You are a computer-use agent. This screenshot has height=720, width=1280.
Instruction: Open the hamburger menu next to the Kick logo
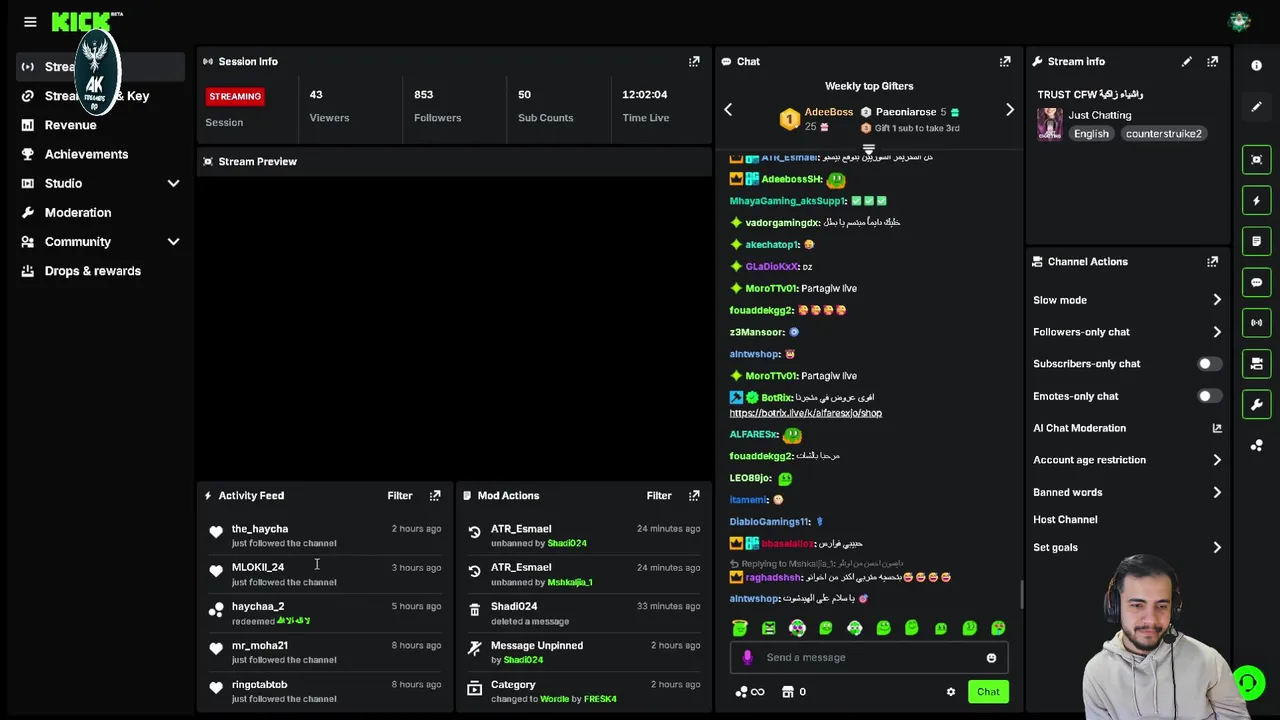tap(30, 21)
